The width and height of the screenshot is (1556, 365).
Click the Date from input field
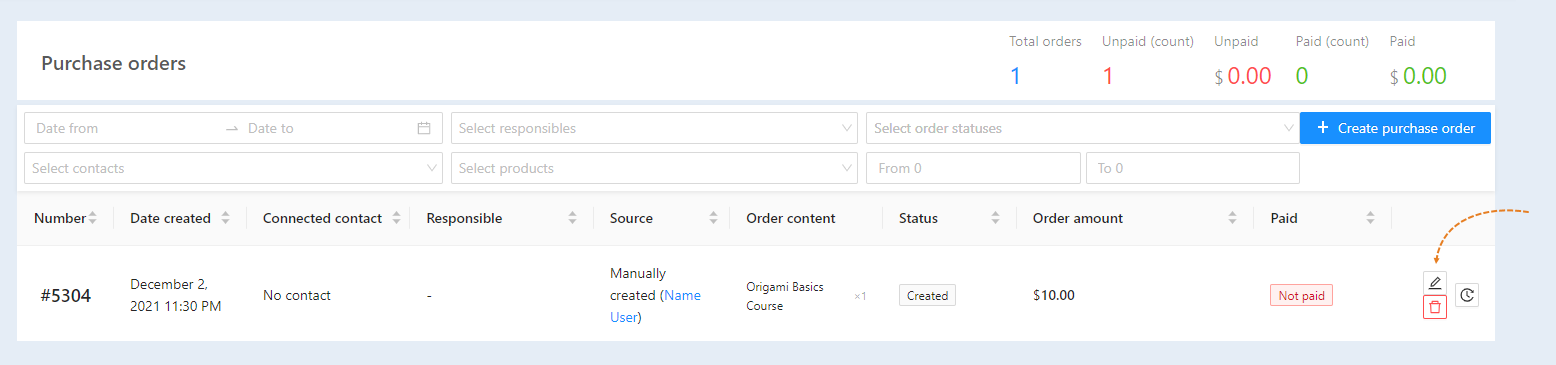(x=125, y=128)
